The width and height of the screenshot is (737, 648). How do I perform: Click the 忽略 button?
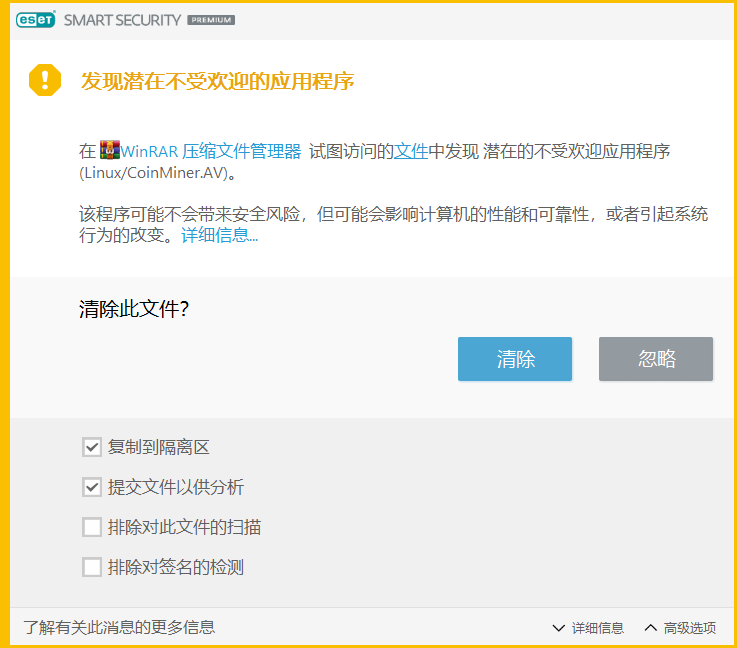[x=656, y=359]
